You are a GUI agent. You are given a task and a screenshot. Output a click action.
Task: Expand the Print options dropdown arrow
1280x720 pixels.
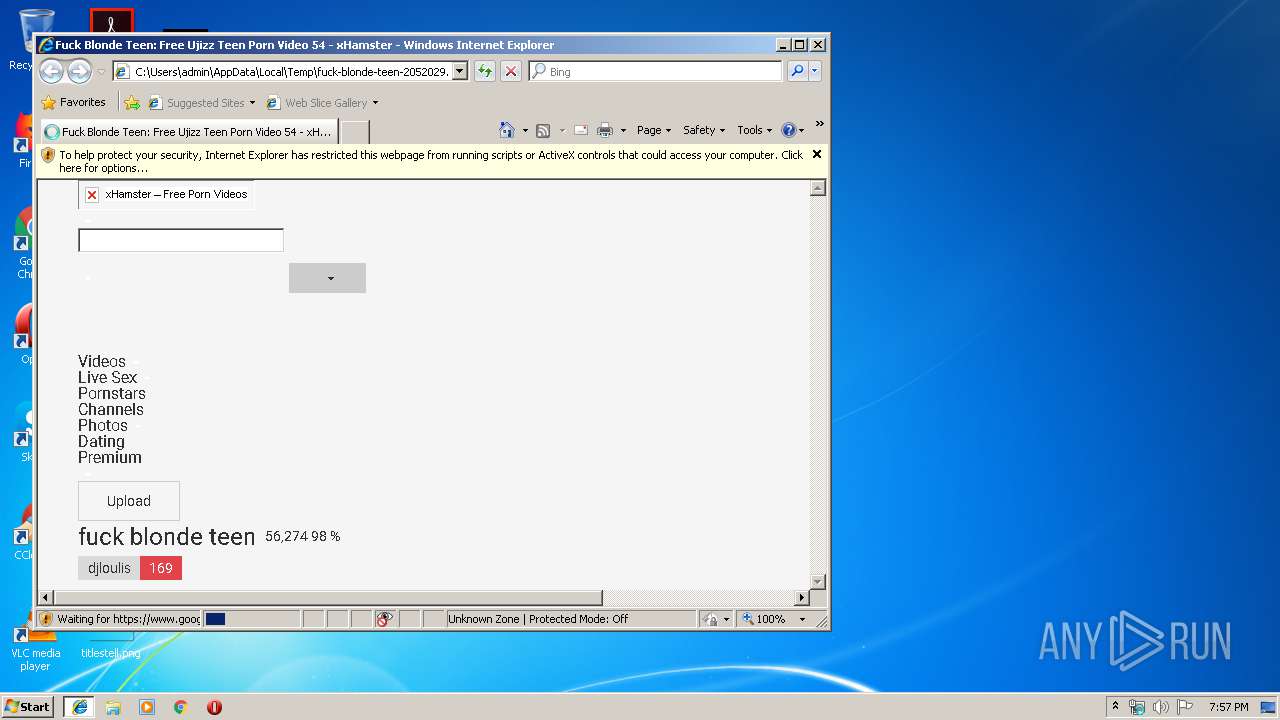click(x=623, y=130)
